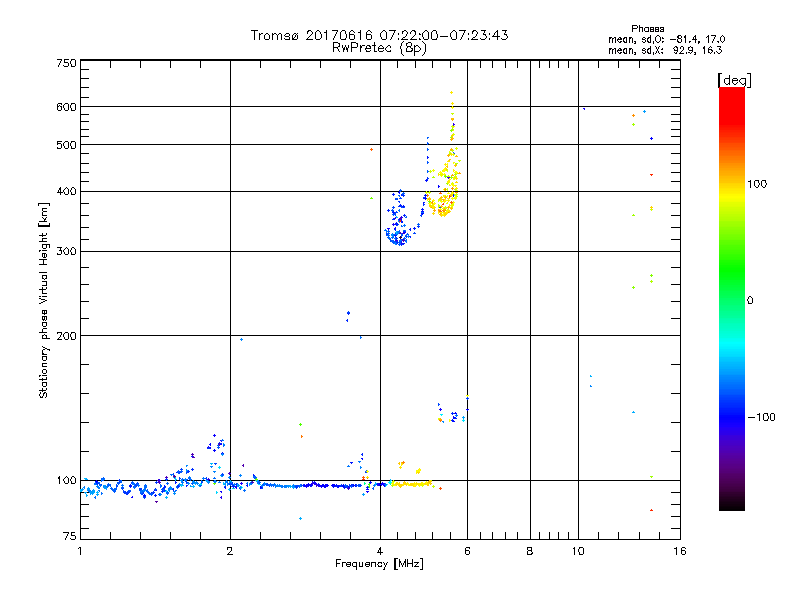Click the 'RwPretec (8p)' subtitle
This screenshot has height=600, width=800.
click(379, 48)
